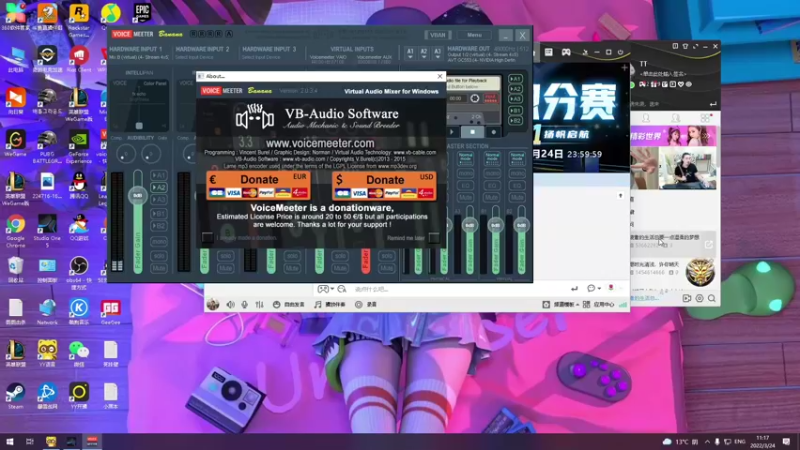Click the speaker volume icon in YY bar
The height and width of the screenshot is (450, 800).
point(231,305)
